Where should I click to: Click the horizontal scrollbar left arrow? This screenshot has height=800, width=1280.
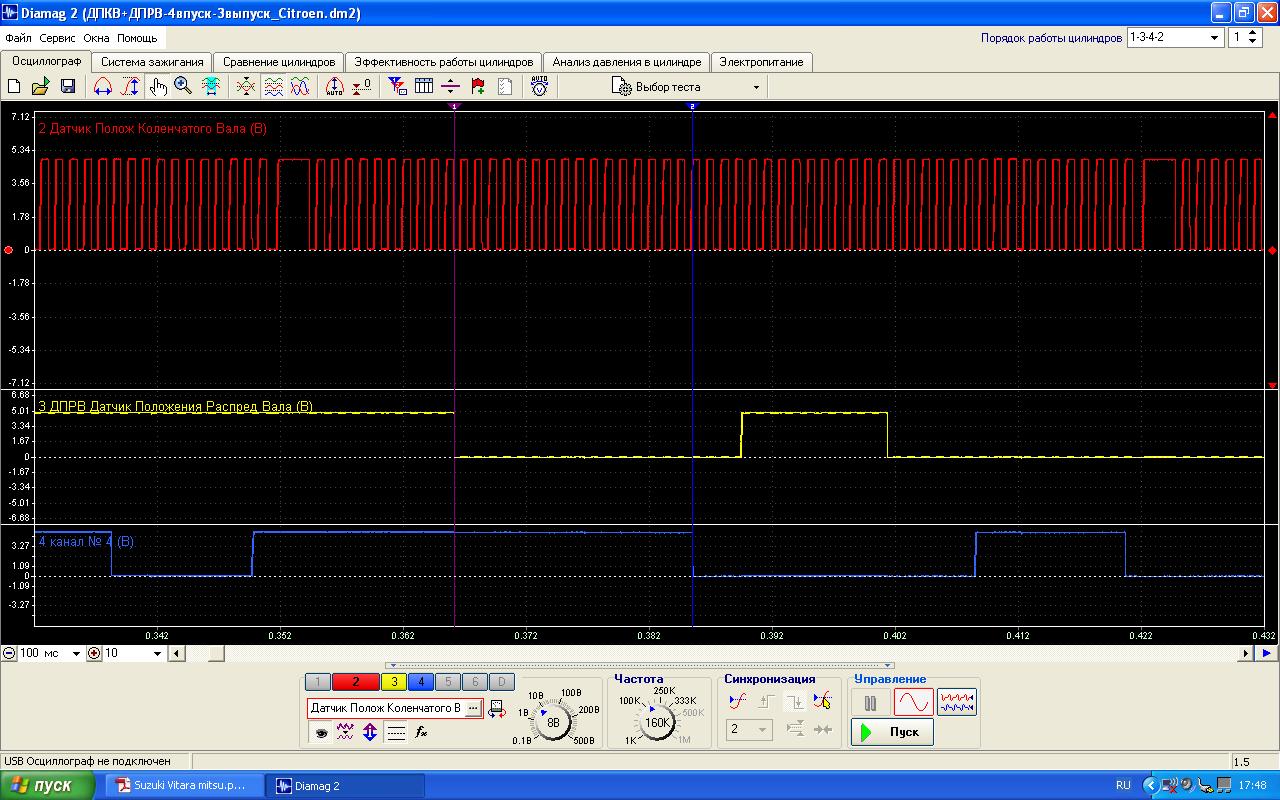point(176,653)
